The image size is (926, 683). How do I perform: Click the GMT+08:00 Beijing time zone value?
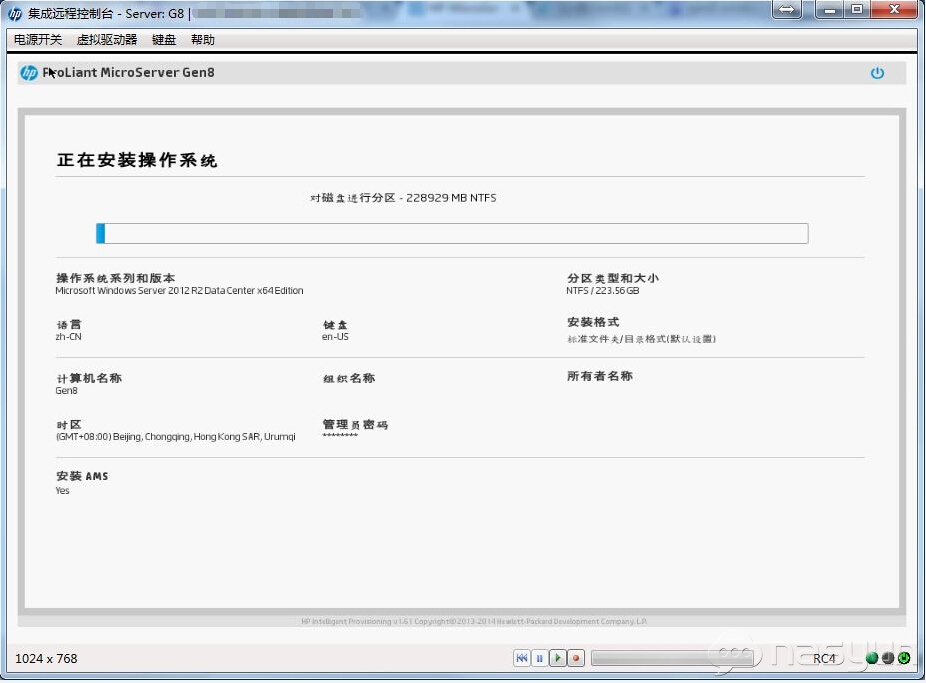[x=175, y=436]
